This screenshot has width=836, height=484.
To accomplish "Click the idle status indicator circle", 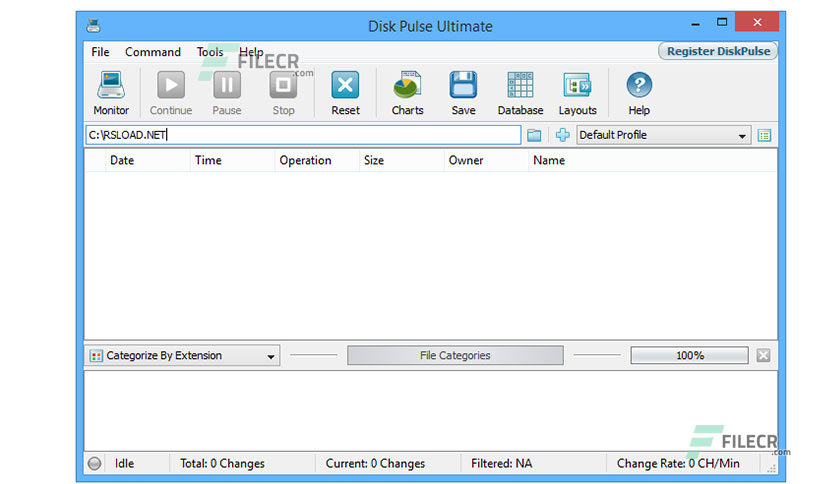I will [x=94, y=464].
